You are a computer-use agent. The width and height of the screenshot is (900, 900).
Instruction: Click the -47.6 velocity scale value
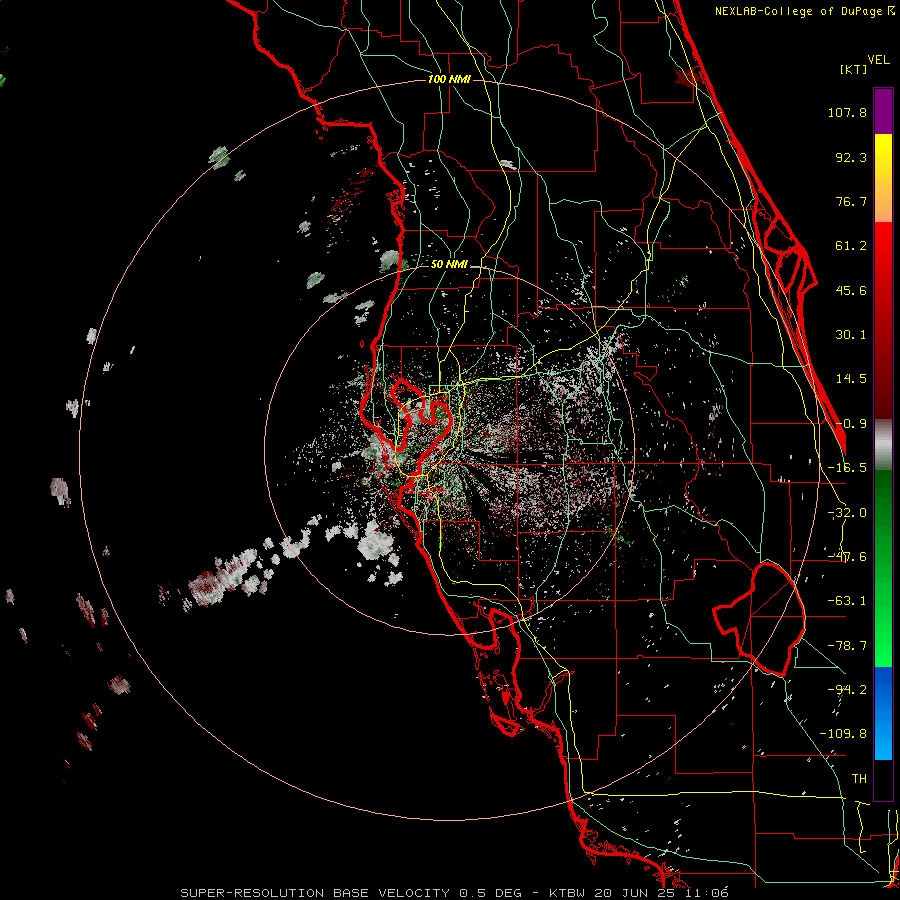pos(847,557)
